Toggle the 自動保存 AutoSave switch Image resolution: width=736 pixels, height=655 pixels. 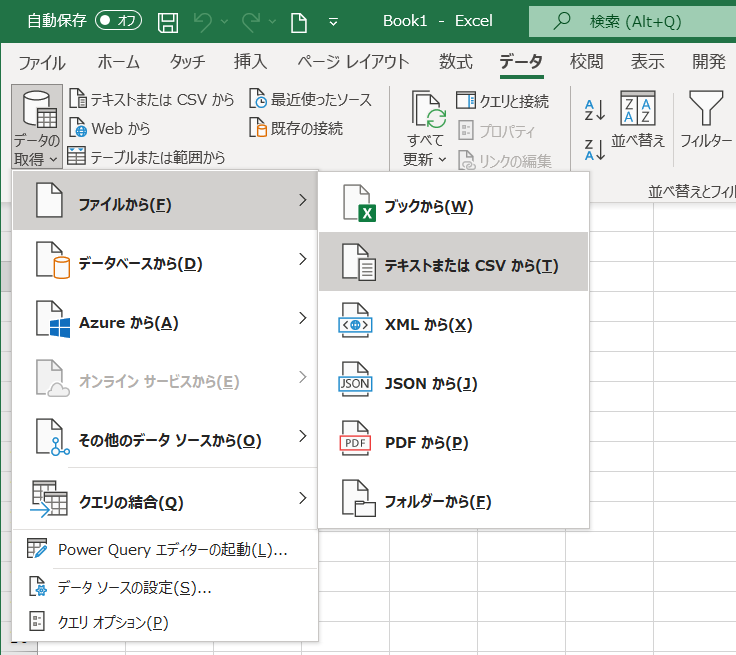tap(118, 20)
